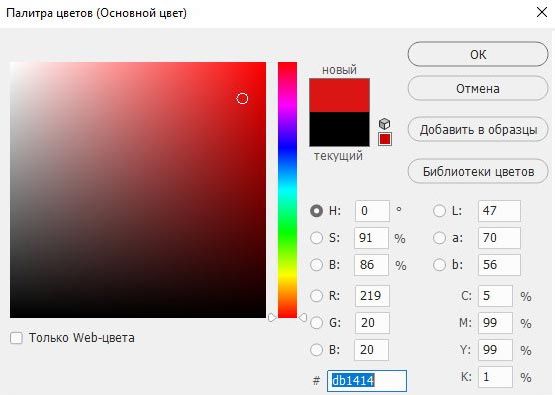The image size is (555, 395).
Task: Enable the Только Web-цвета checkbox
Action: 16,338
